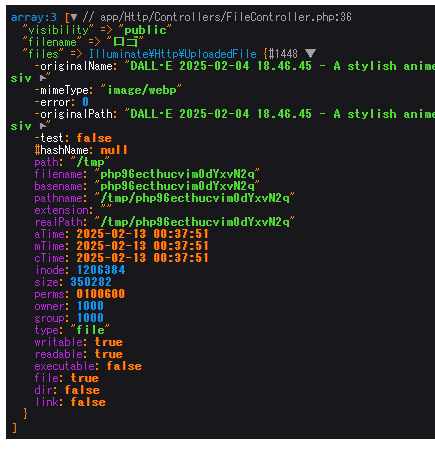The image size is (435, 453).
Task: Click the group value 1000
Action: pyautogui.click(x=90, y=318)
